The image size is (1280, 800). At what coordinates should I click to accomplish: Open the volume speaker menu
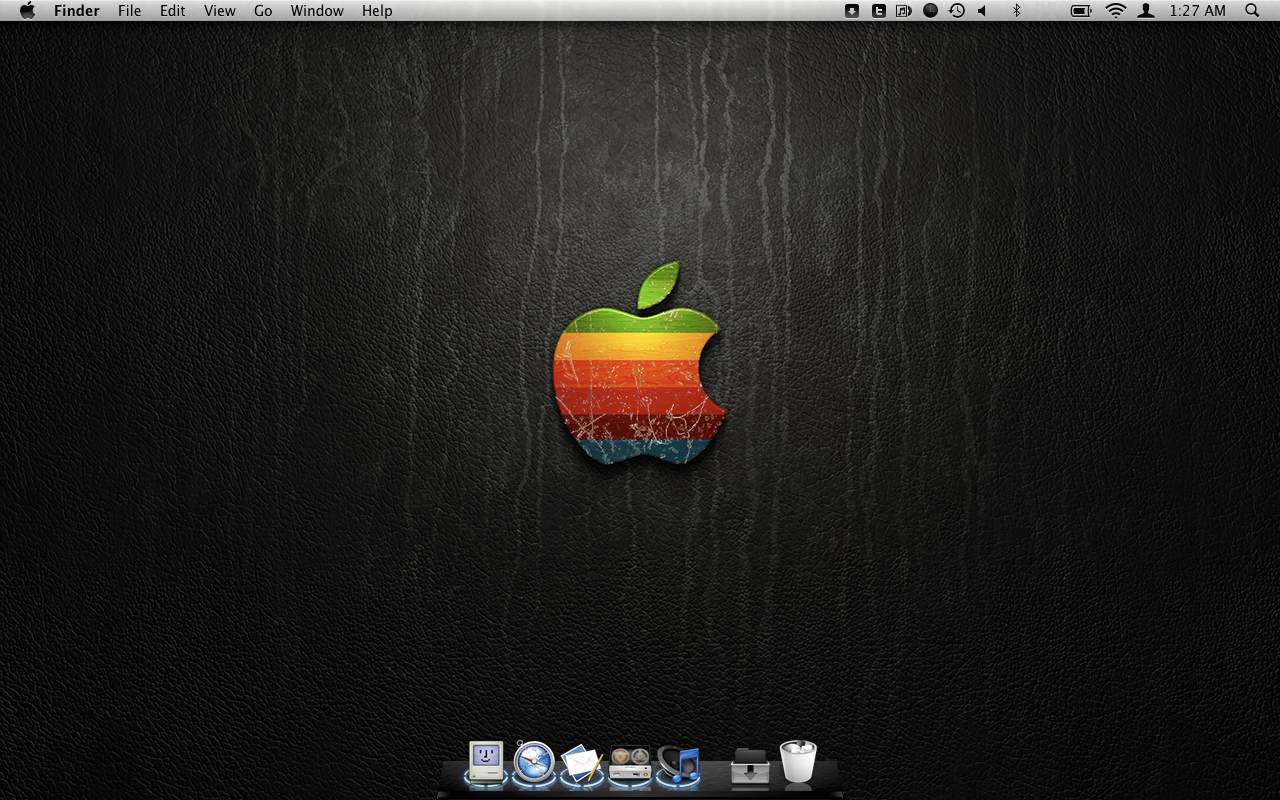[982, 11]
